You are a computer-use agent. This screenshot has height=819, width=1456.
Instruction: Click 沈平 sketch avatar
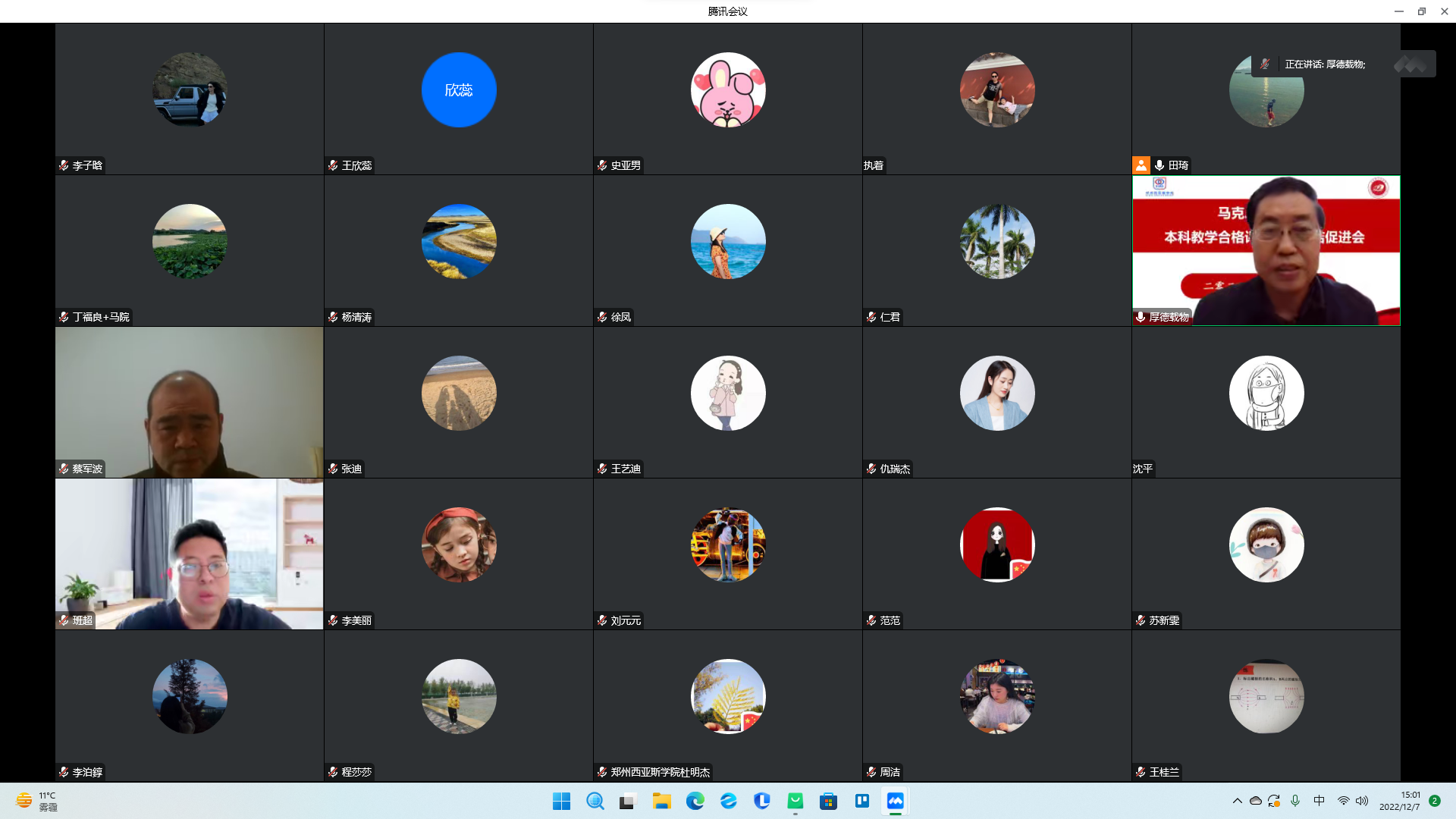click(1266, 393)
